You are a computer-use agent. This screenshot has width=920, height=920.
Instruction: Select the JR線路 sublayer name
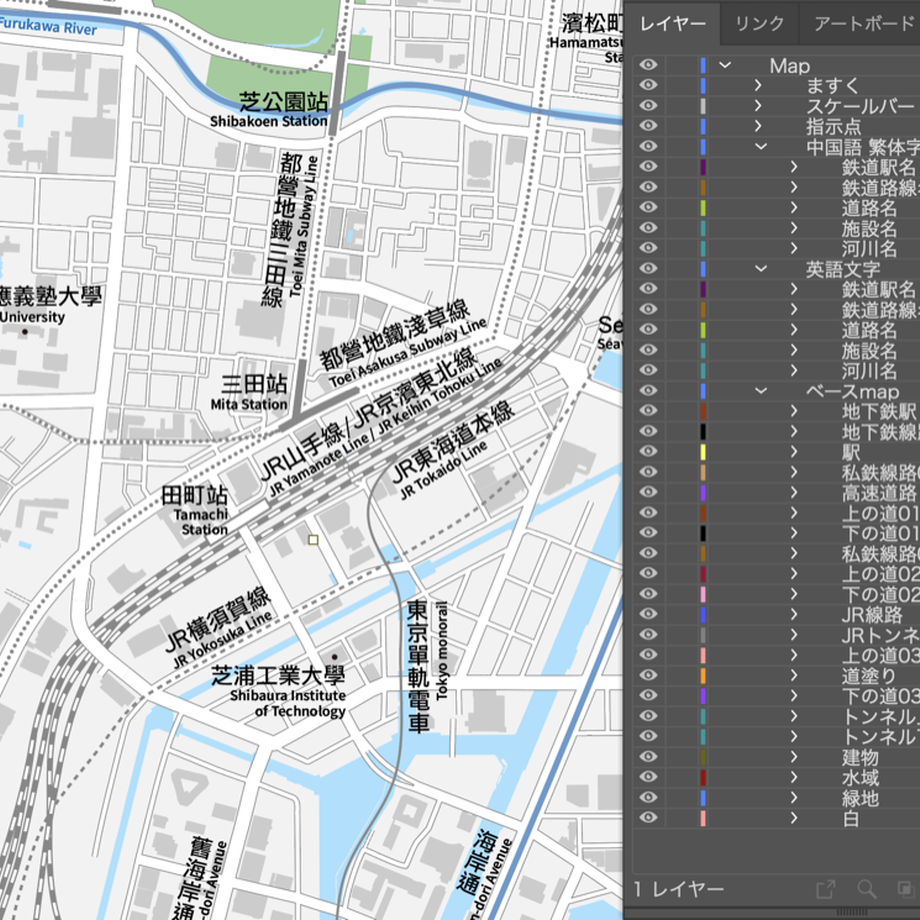coord(872,614)
